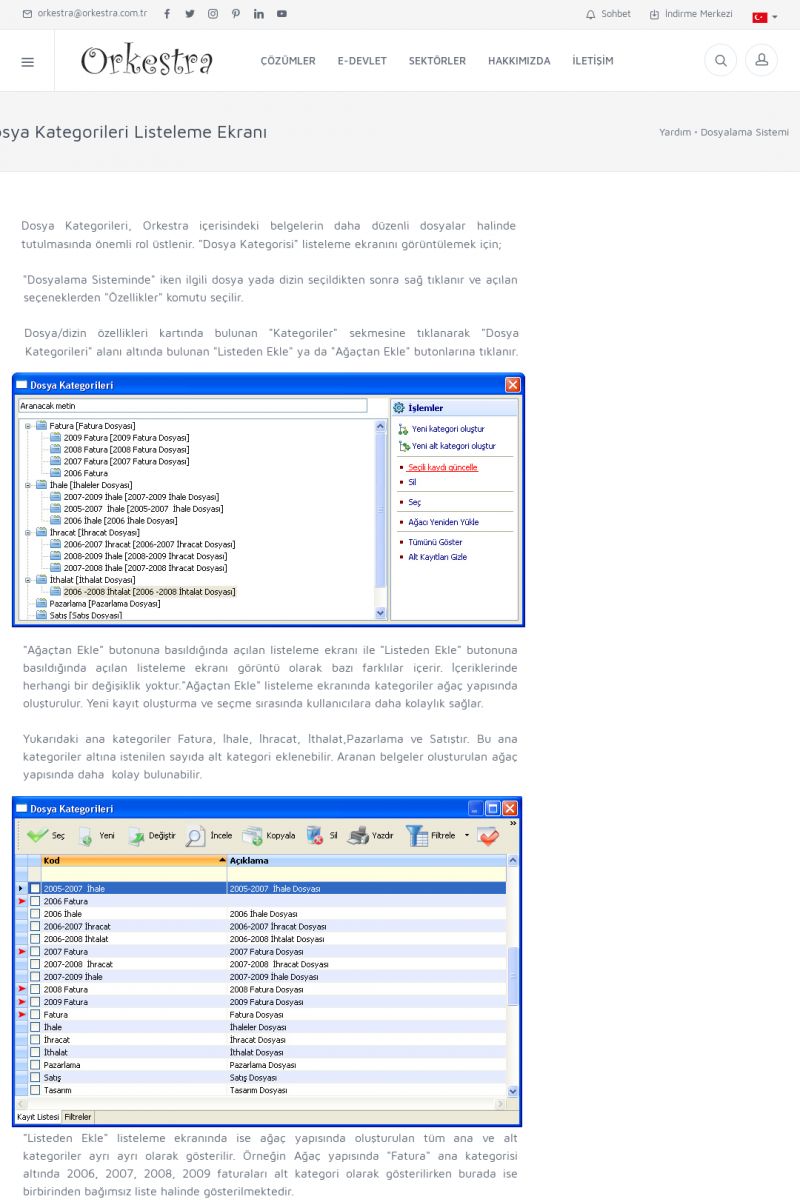The width and height of the screenshot is (800, 1200).
Task: Open the SEKTÖRLER menu
Action: click(437, 61)
